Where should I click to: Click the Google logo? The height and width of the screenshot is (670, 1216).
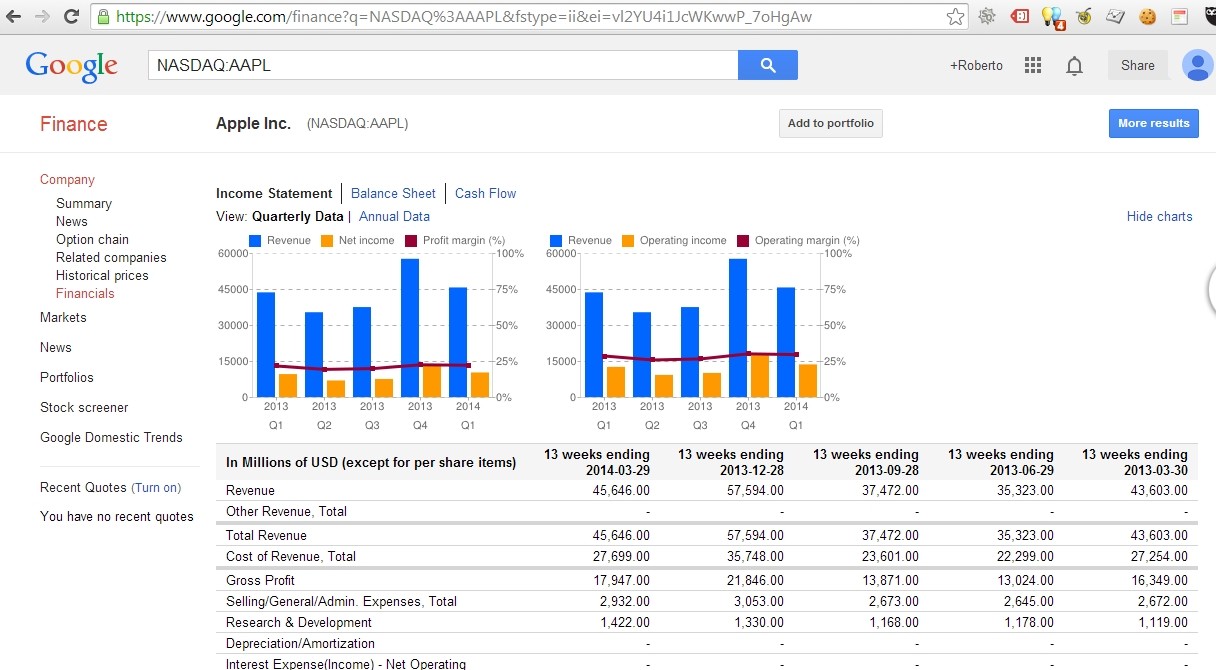pos(72,66)
